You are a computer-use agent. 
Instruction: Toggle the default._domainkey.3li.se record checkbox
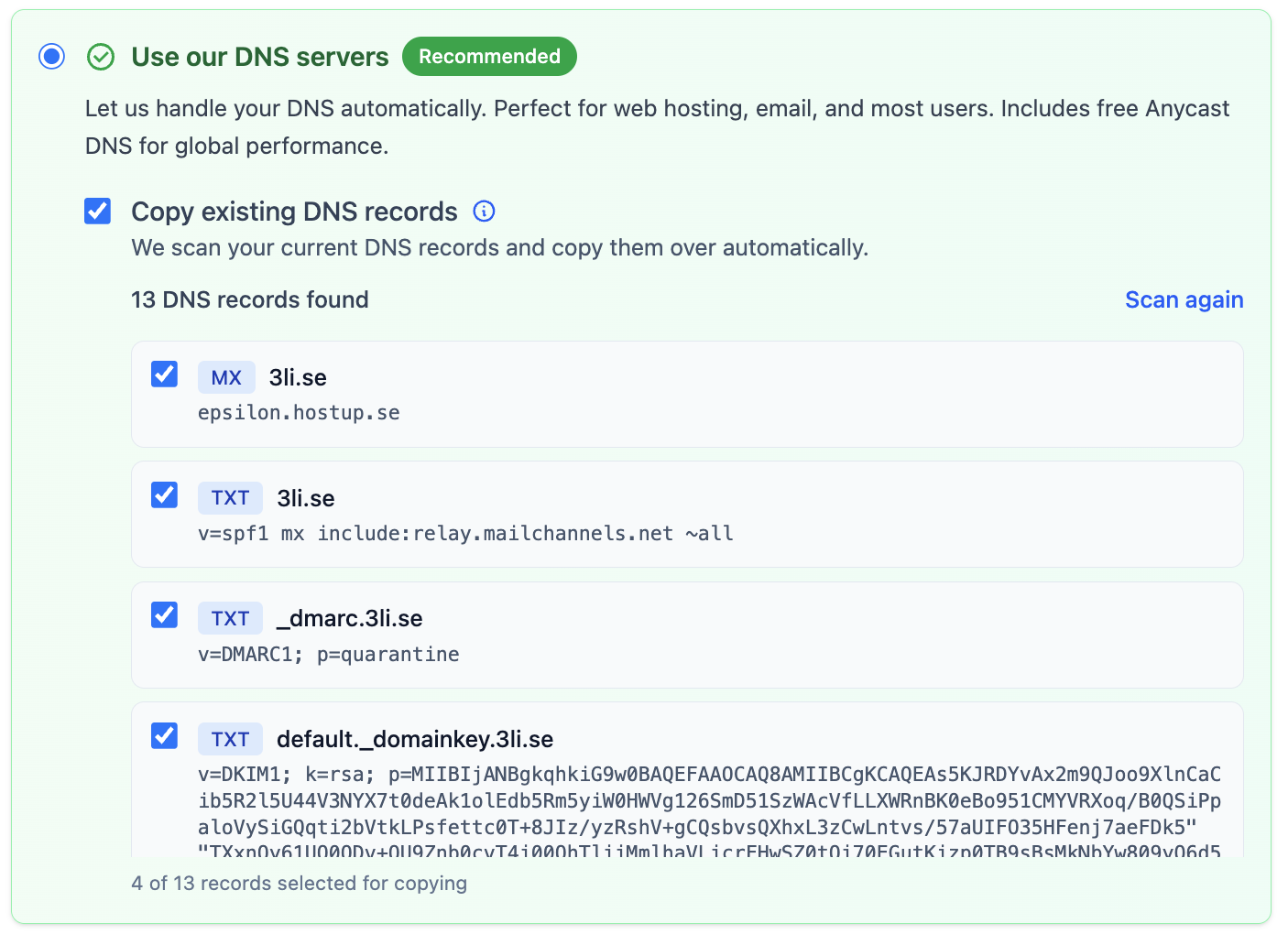click(x=164, y=735)
